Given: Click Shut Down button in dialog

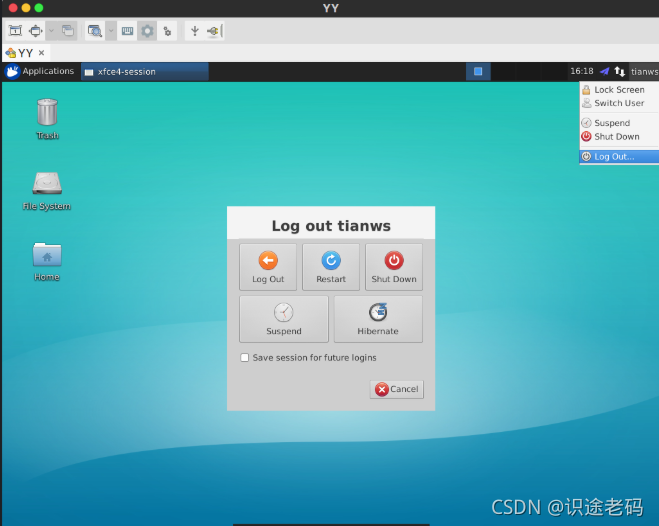Looking at the screenshot, I should pos(394,267).
